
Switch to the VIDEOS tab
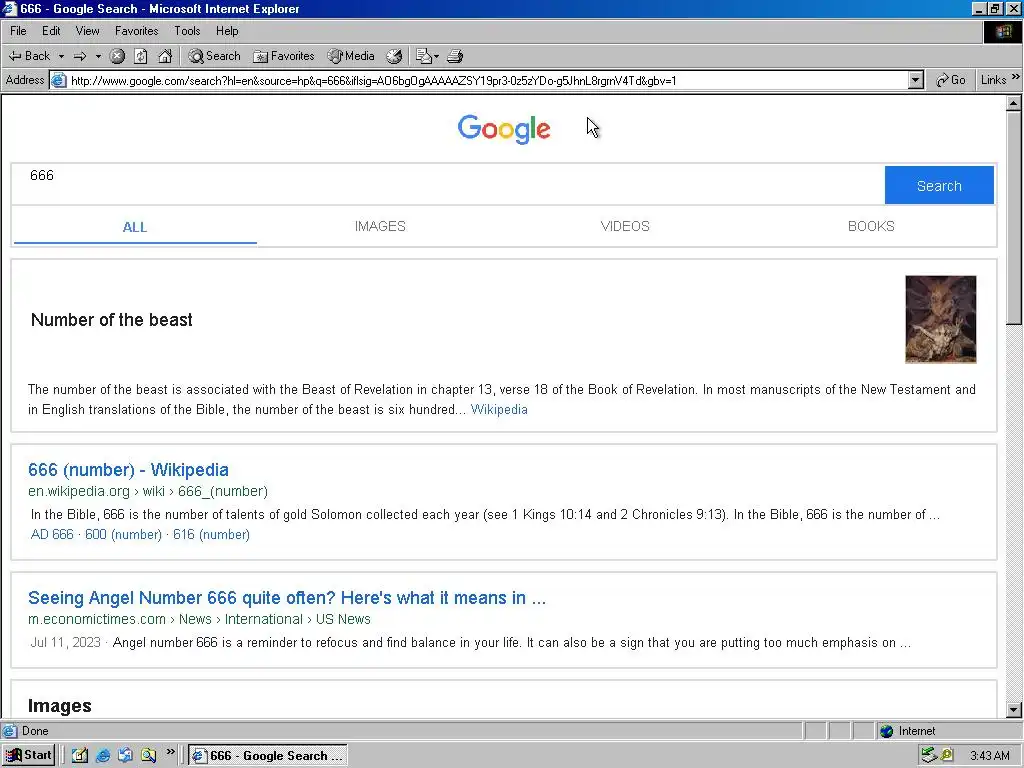click(625, 226)
